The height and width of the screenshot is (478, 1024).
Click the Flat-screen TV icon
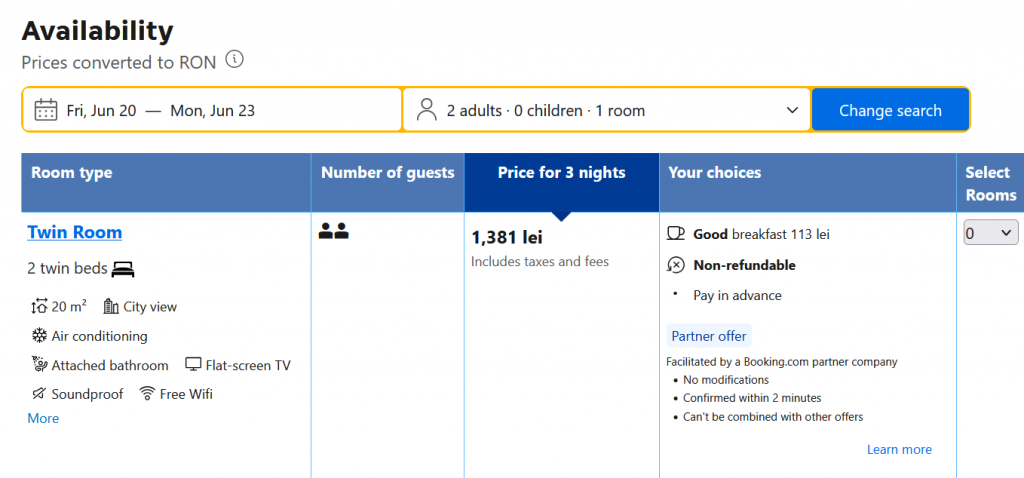(x=193, y=365)
